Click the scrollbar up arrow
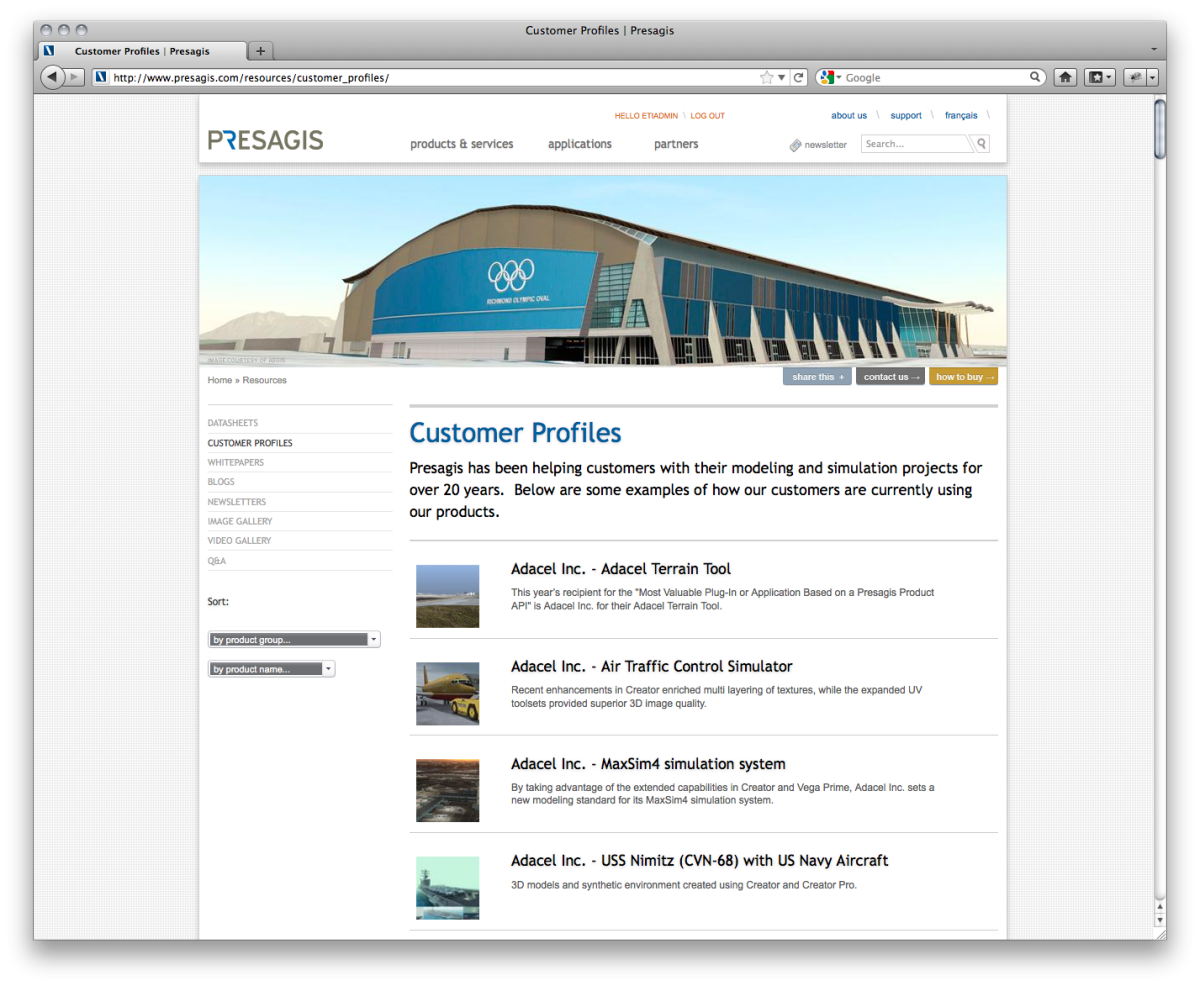The image size is (1200, 986). (x=1160, y=906)
